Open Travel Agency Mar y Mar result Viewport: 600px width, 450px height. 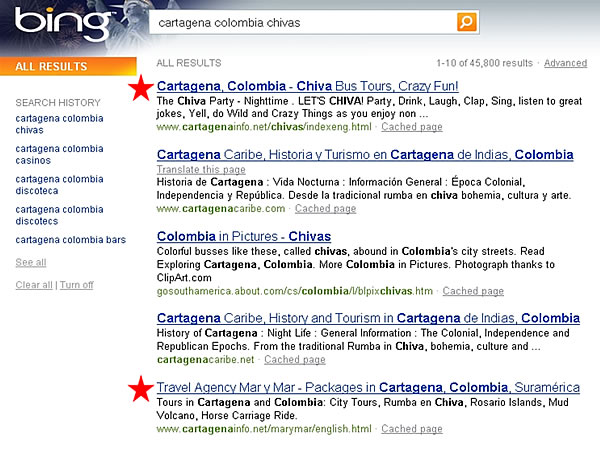(x=368, y=386)
